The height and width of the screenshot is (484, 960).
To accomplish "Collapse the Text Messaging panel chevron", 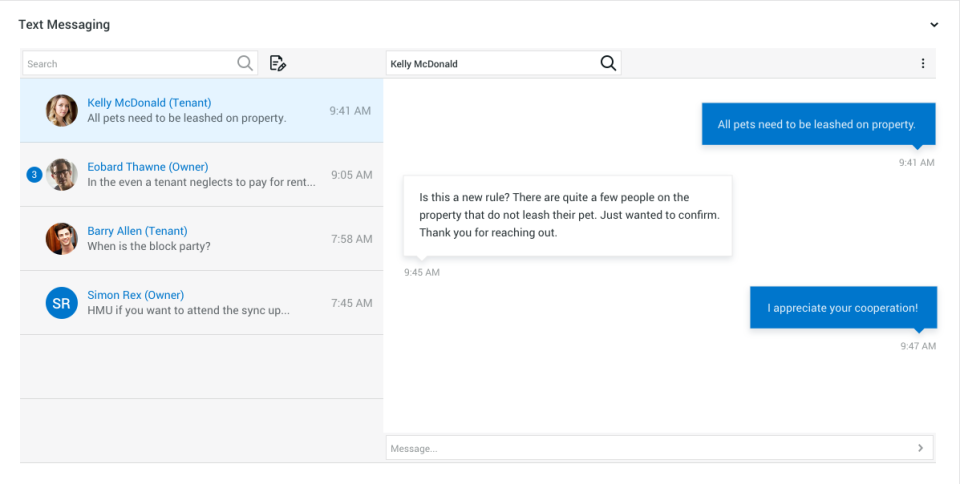I will point(934,25).
